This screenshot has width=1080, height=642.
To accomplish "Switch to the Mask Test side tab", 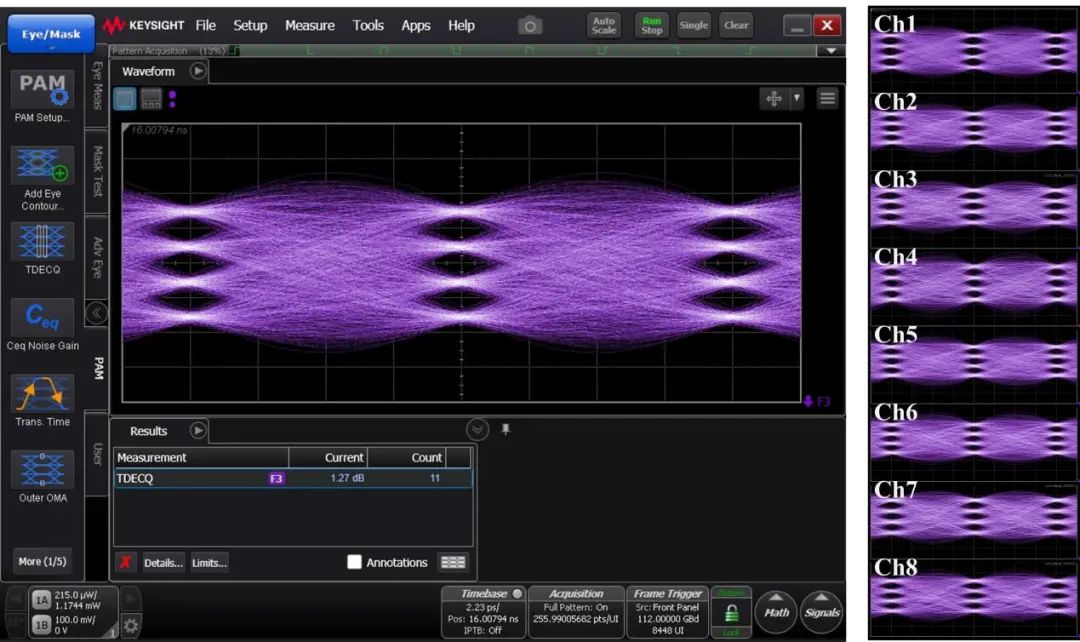I will [98, 170].
